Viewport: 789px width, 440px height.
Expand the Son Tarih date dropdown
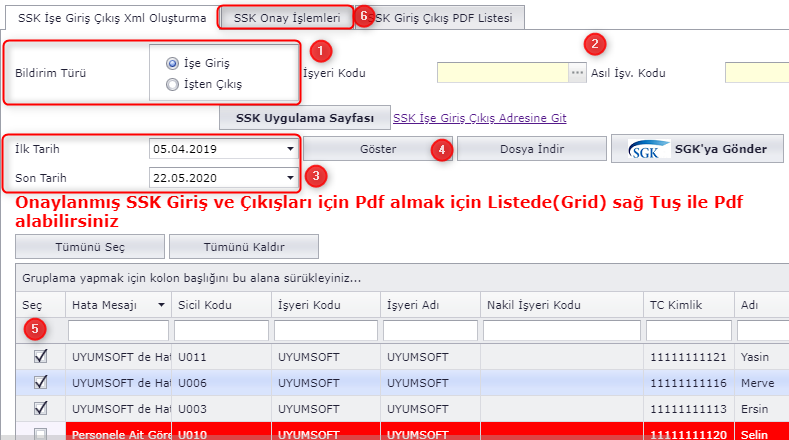pos(290,177)
